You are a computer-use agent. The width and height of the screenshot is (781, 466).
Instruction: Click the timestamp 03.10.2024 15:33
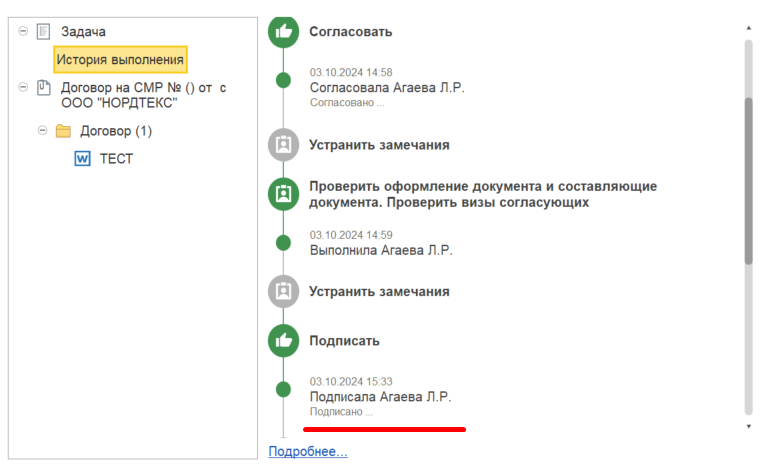point(351,382)
